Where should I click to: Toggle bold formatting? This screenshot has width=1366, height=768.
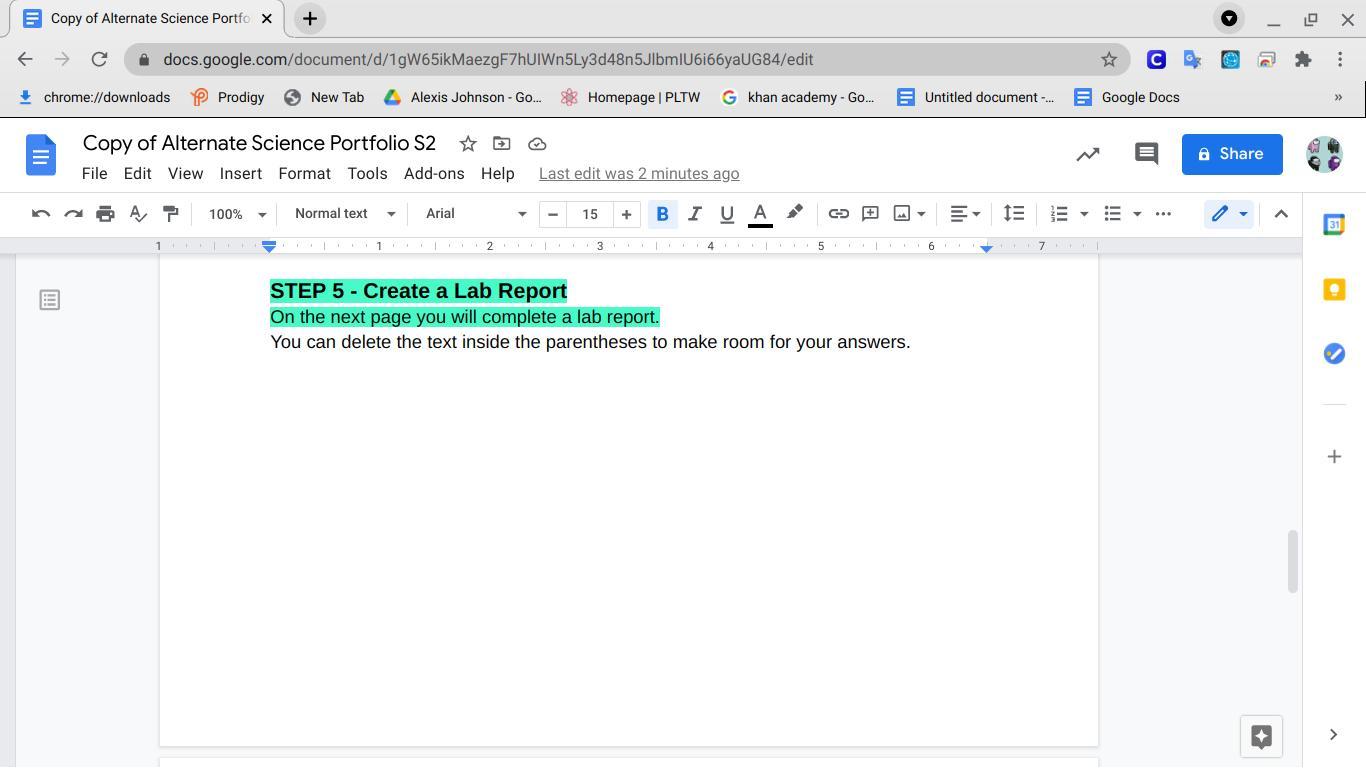(x=662, y=213)
